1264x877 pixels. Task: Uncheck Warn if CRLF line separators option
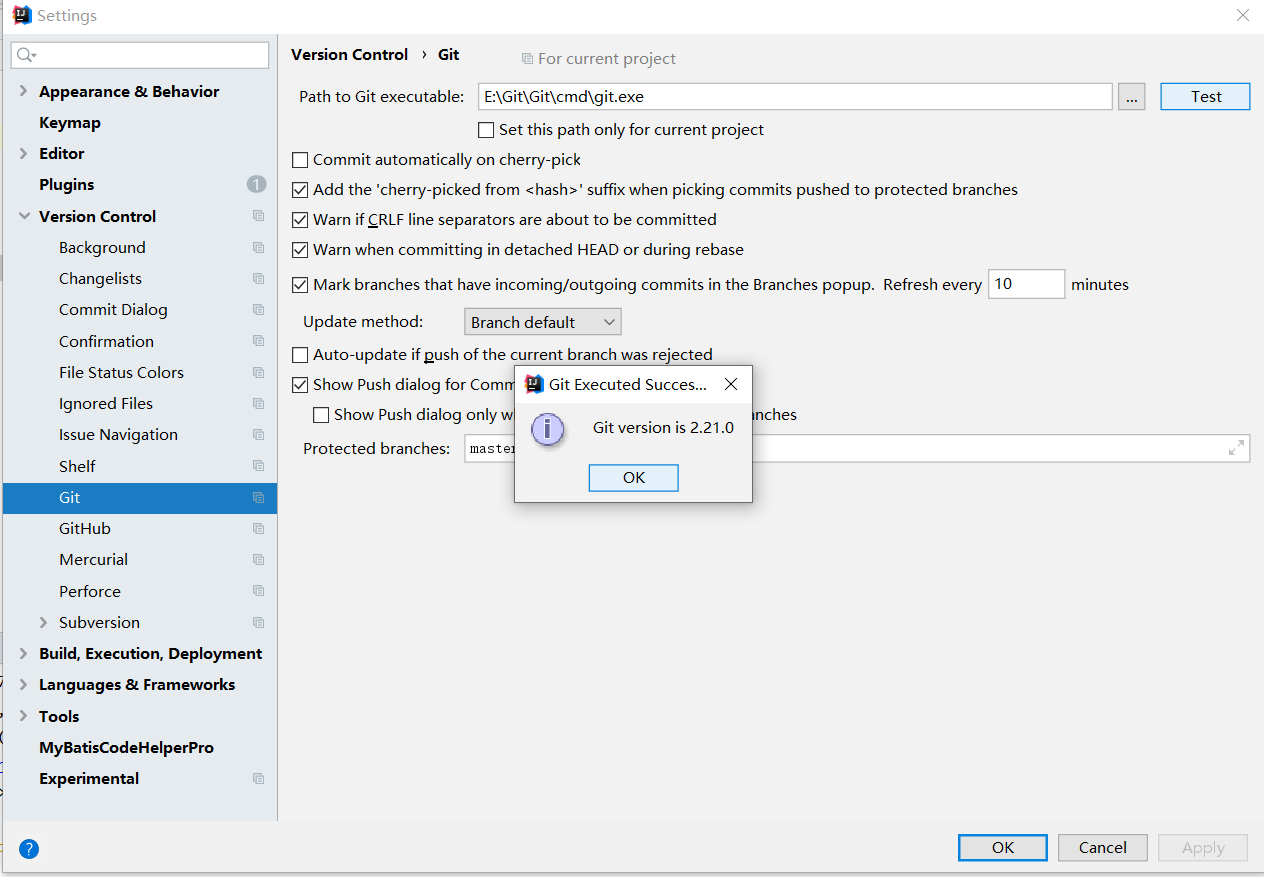click(300, 220)
